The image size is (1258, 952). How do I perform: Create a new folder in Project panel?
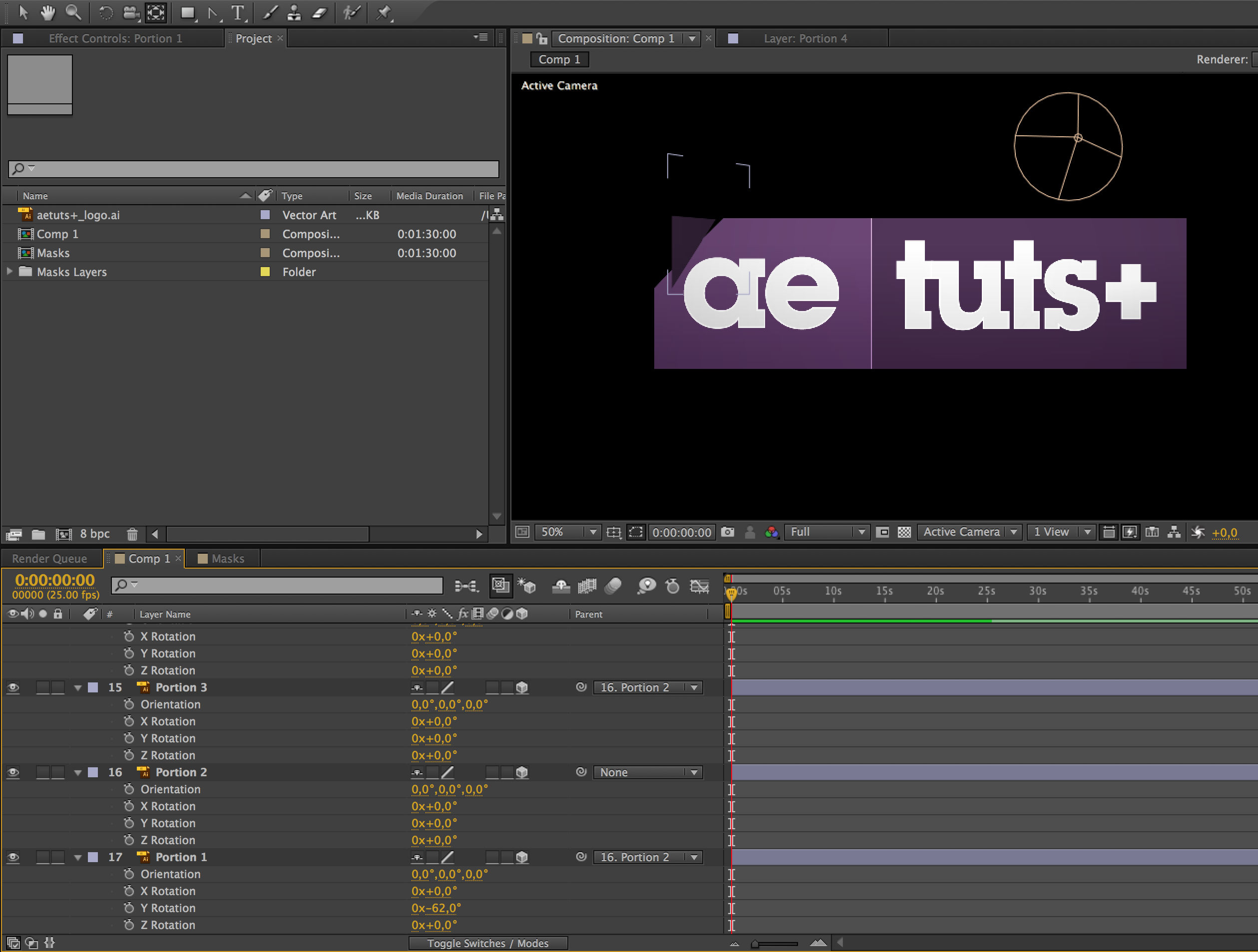tap(38, 534)
